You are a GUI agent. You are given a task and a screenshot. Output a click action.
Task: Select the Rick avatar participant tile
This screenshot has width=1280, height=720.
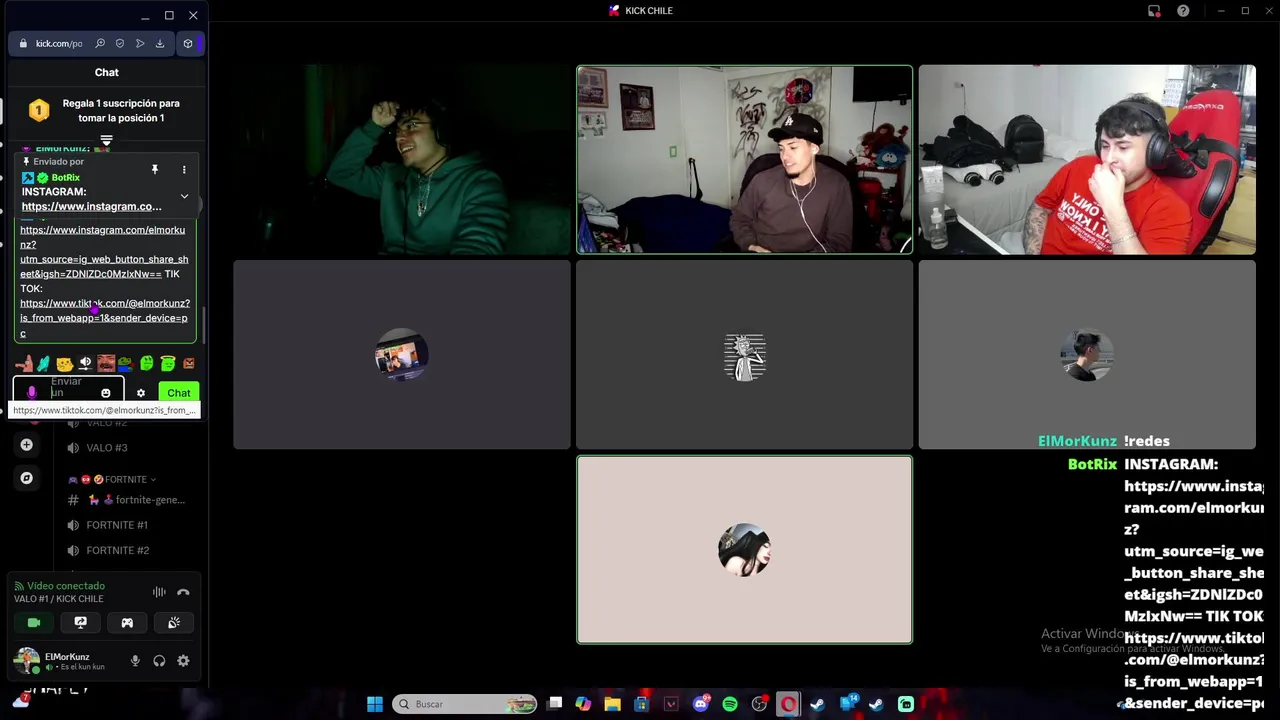[x=745, y=355]
